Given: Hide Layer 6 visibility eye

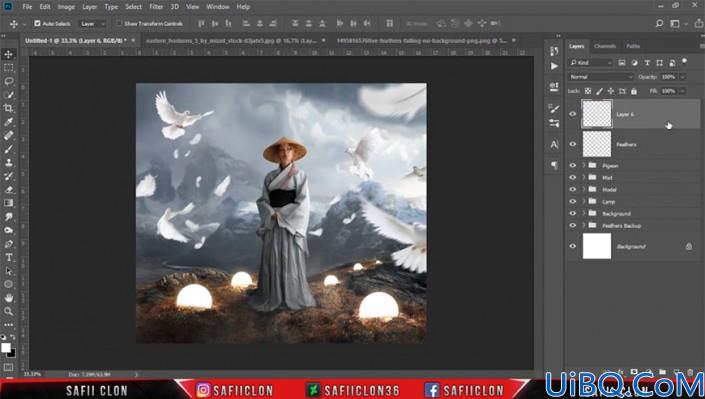Looking at the screenshot, I should click(572, 114).
